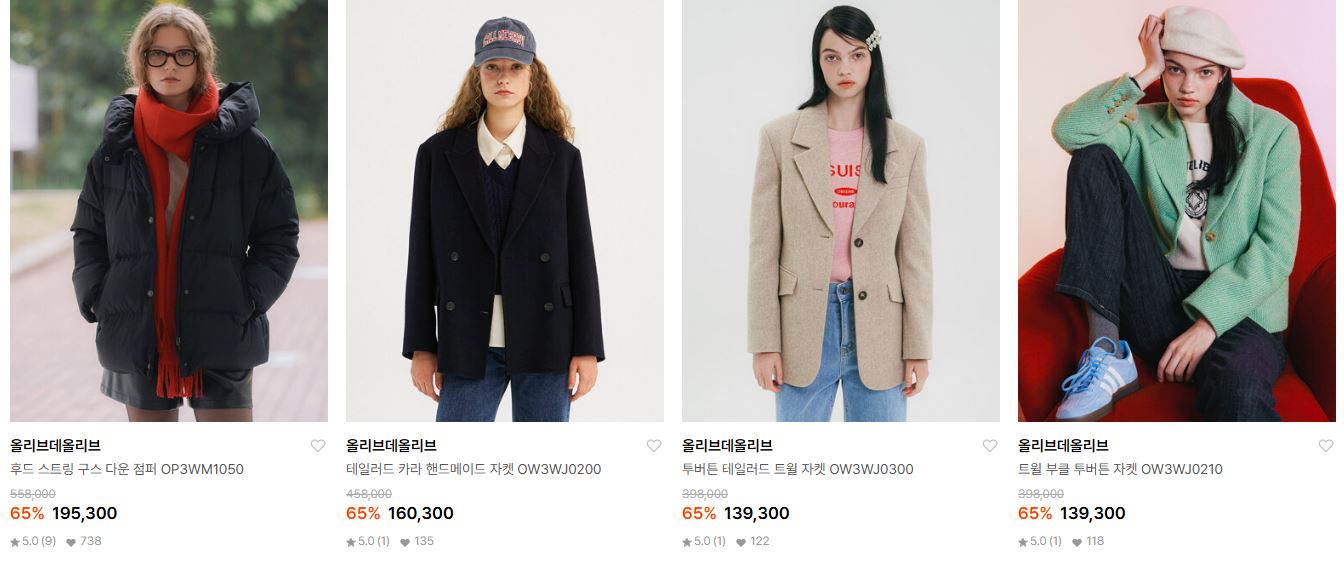Open product title ending OP3WM1050
Screen dimensions: 1344x567
pyautogui.click(x=127, y=469)
